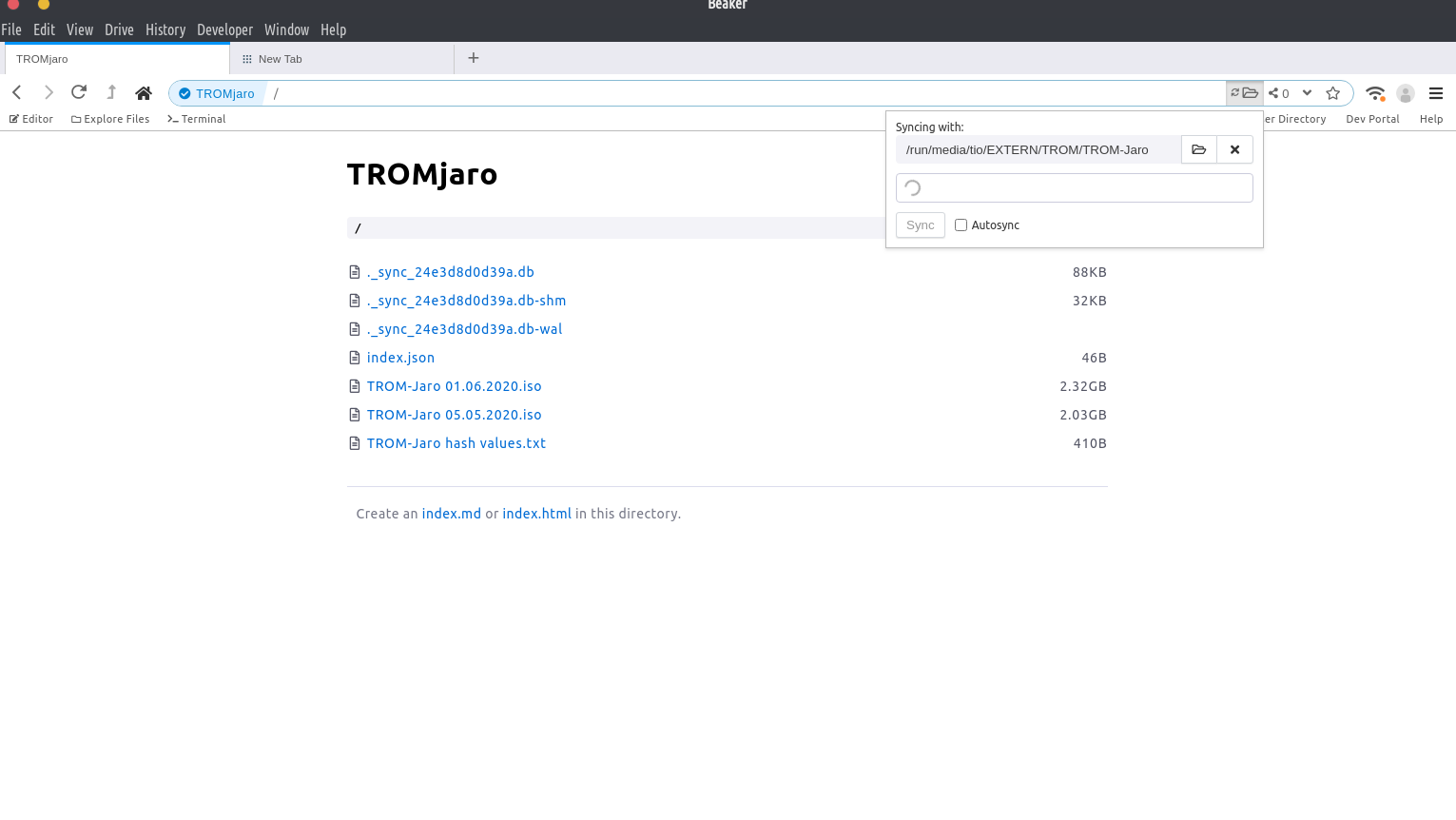Open the Editor toolbar shortcut
Image resolution: width=1456 pixels, height=820 pixels.
pos(31,119)
